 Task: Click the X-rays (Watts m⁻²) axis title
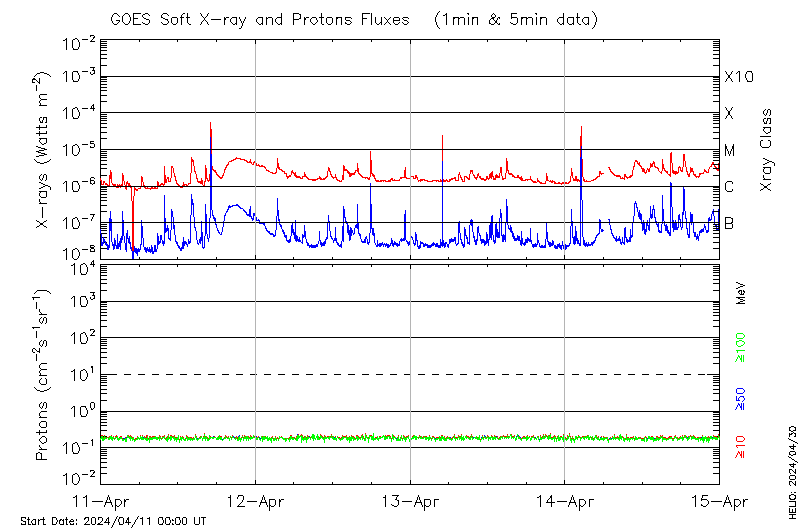click(42, 150)
